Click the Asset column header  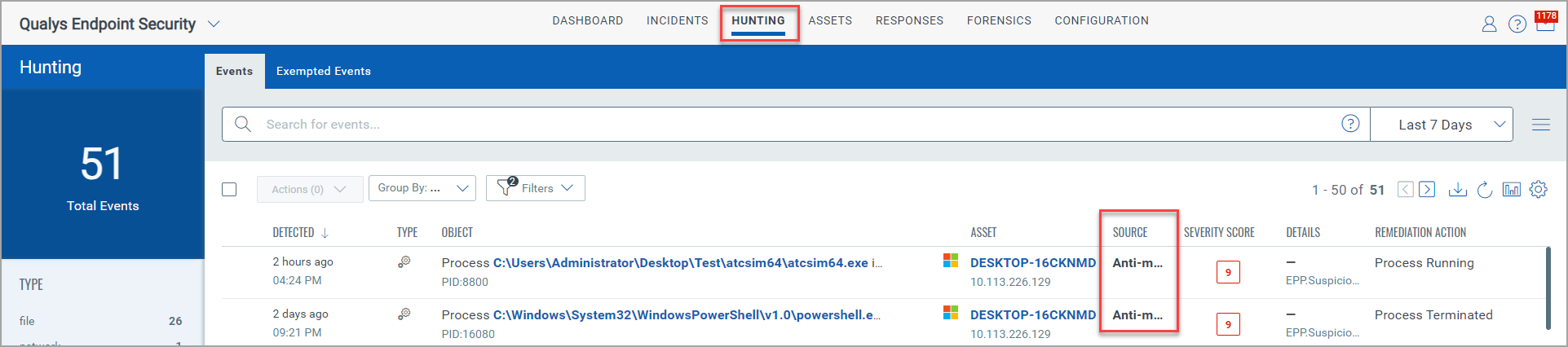click(983, 232)
